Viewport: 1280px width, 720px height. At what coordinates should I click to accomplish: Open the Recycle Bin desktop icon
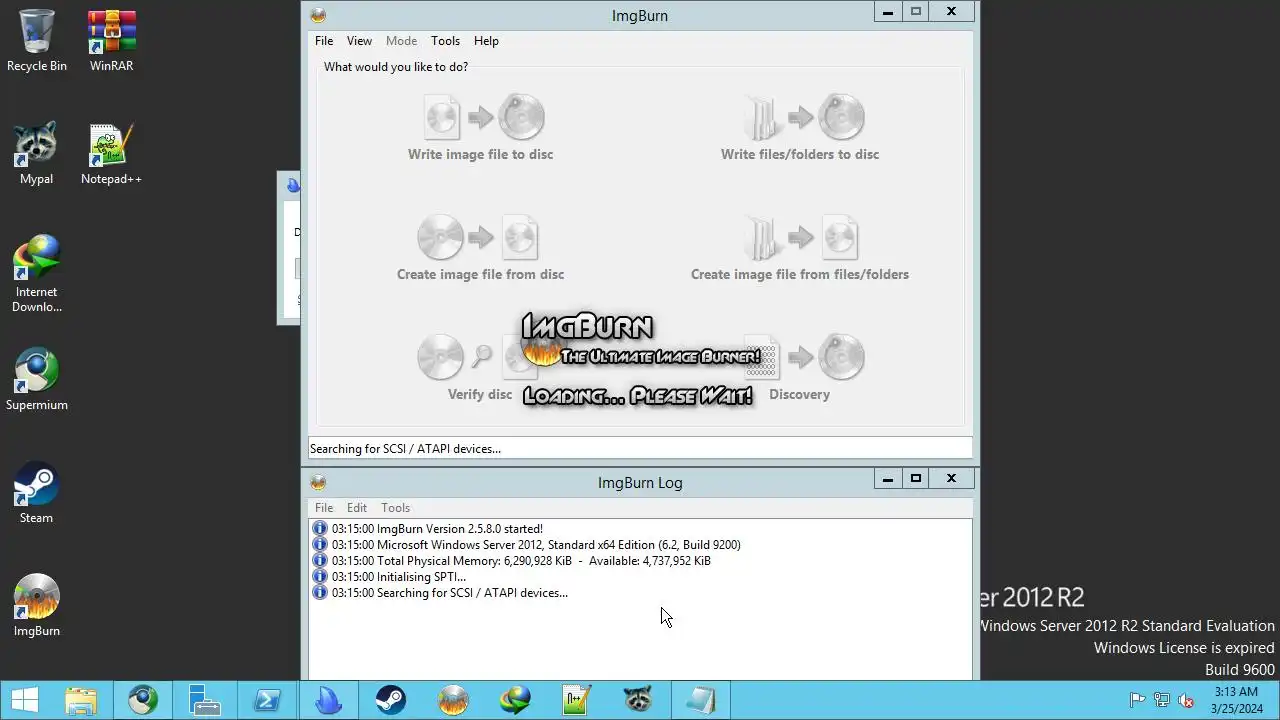pos(37,41)
